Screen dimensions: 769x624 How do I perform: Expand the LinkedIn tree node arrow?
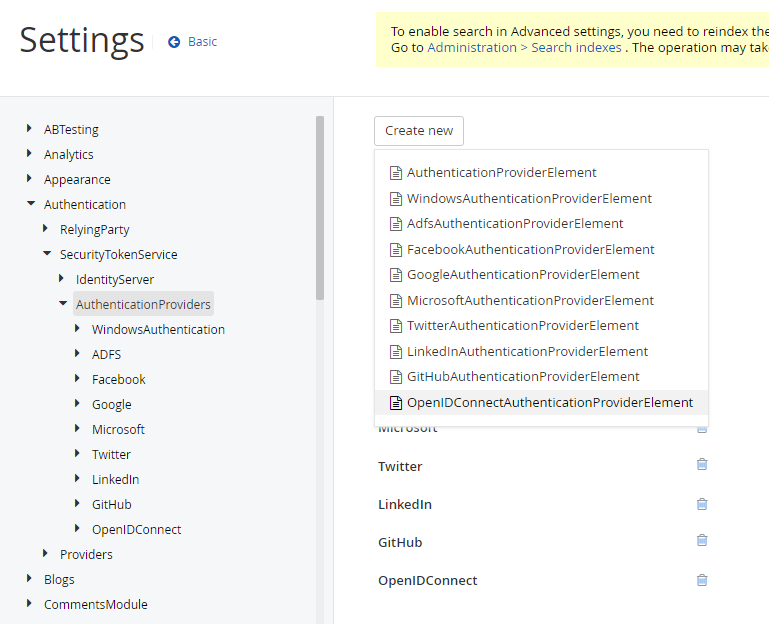tap(77, 478)
